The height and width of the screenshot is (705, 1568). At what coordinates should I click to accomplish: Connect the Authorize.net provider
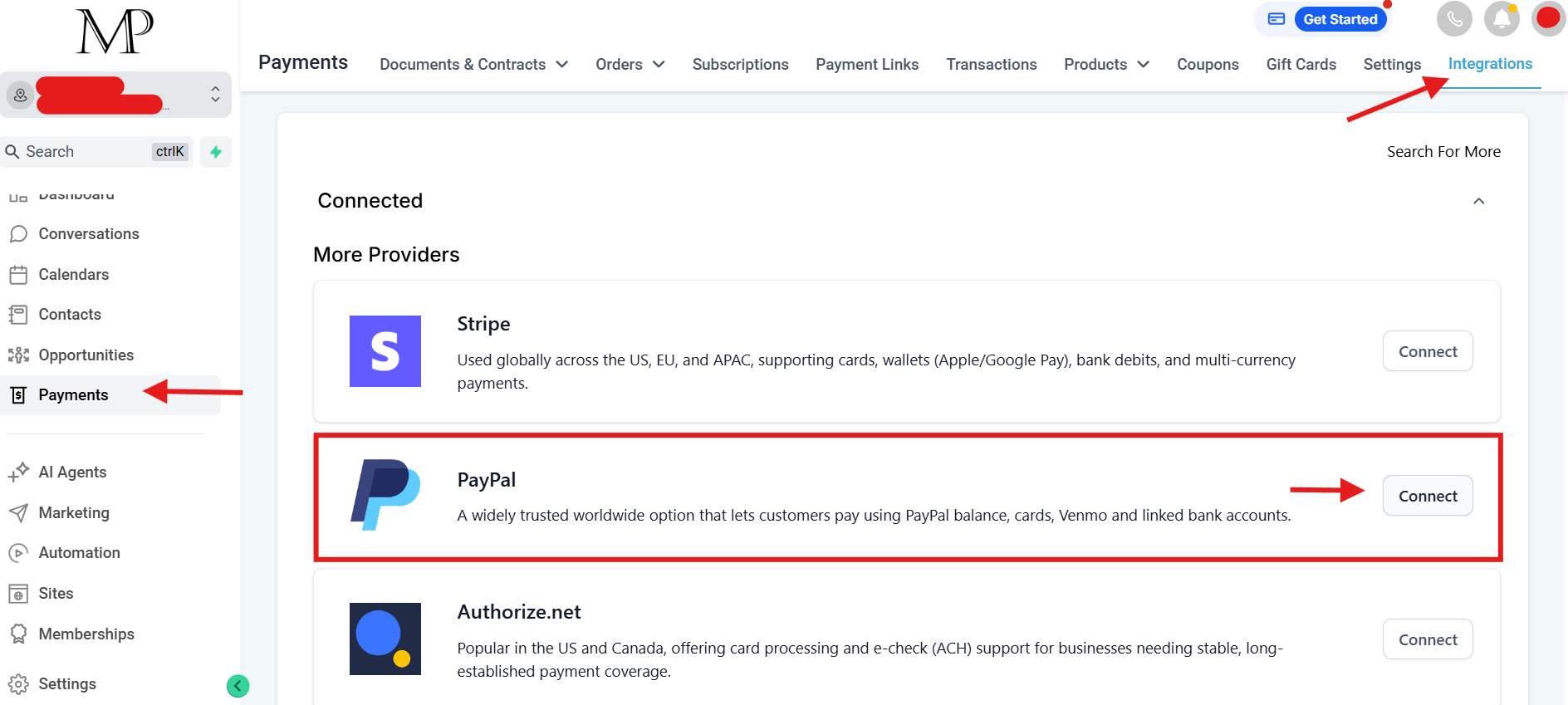[1428, 639]
